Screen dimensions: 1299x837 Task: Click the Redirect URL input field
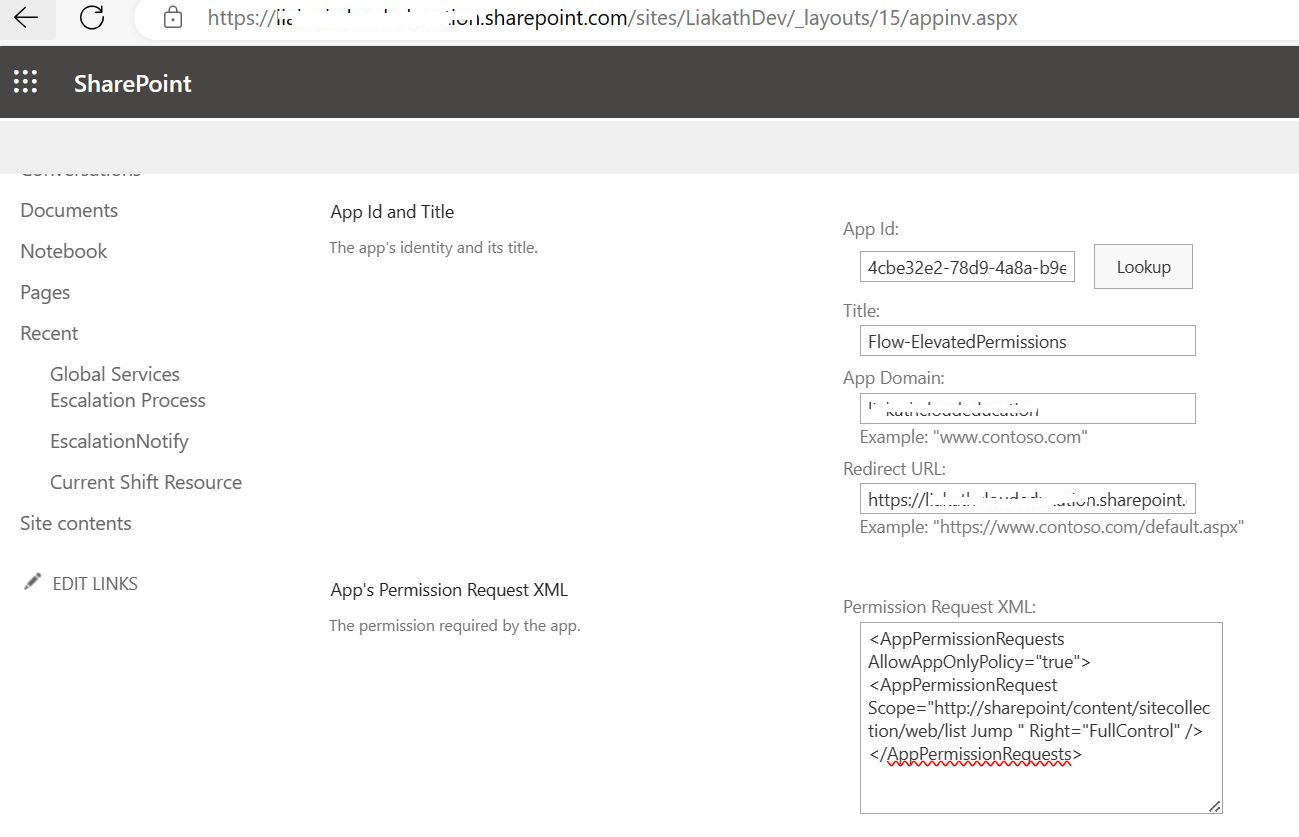coord(1027,499)
